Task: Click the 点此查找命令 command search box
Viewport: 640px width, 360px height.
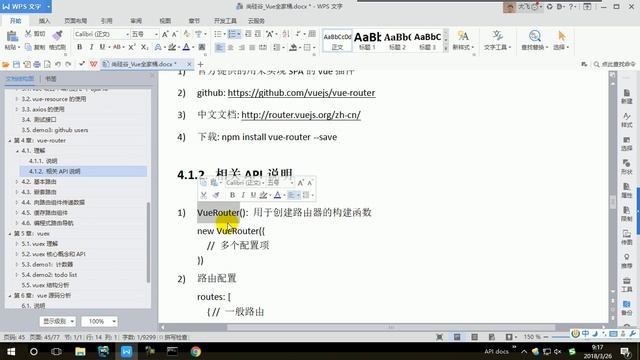Action: pos(616,64)
